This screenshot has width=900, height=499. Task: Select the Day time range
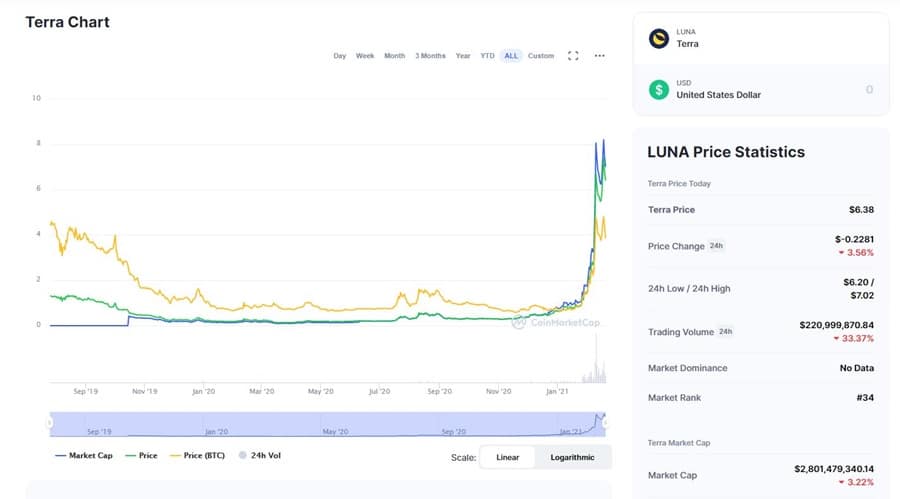[340, 56]
